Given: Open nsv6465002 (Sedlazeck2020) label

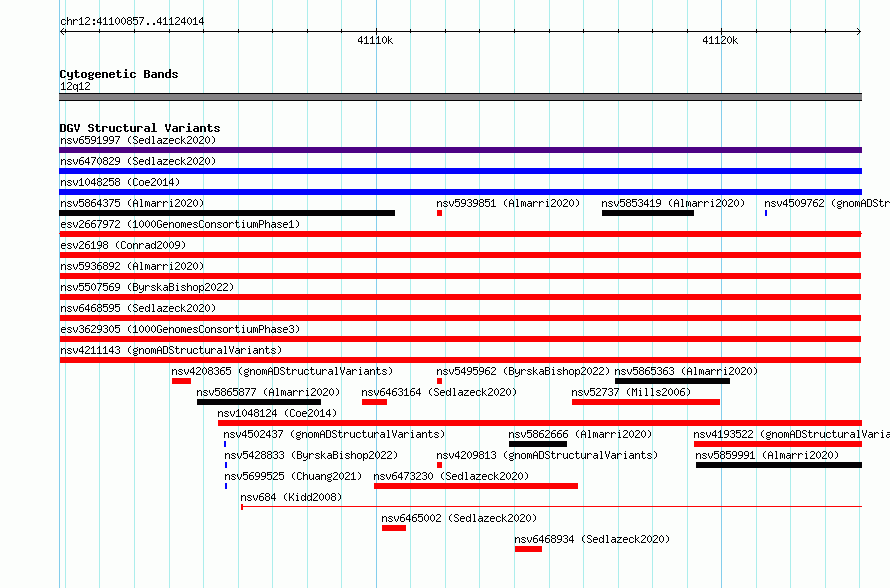Looking at the screenshot, I should click(459, 518).
